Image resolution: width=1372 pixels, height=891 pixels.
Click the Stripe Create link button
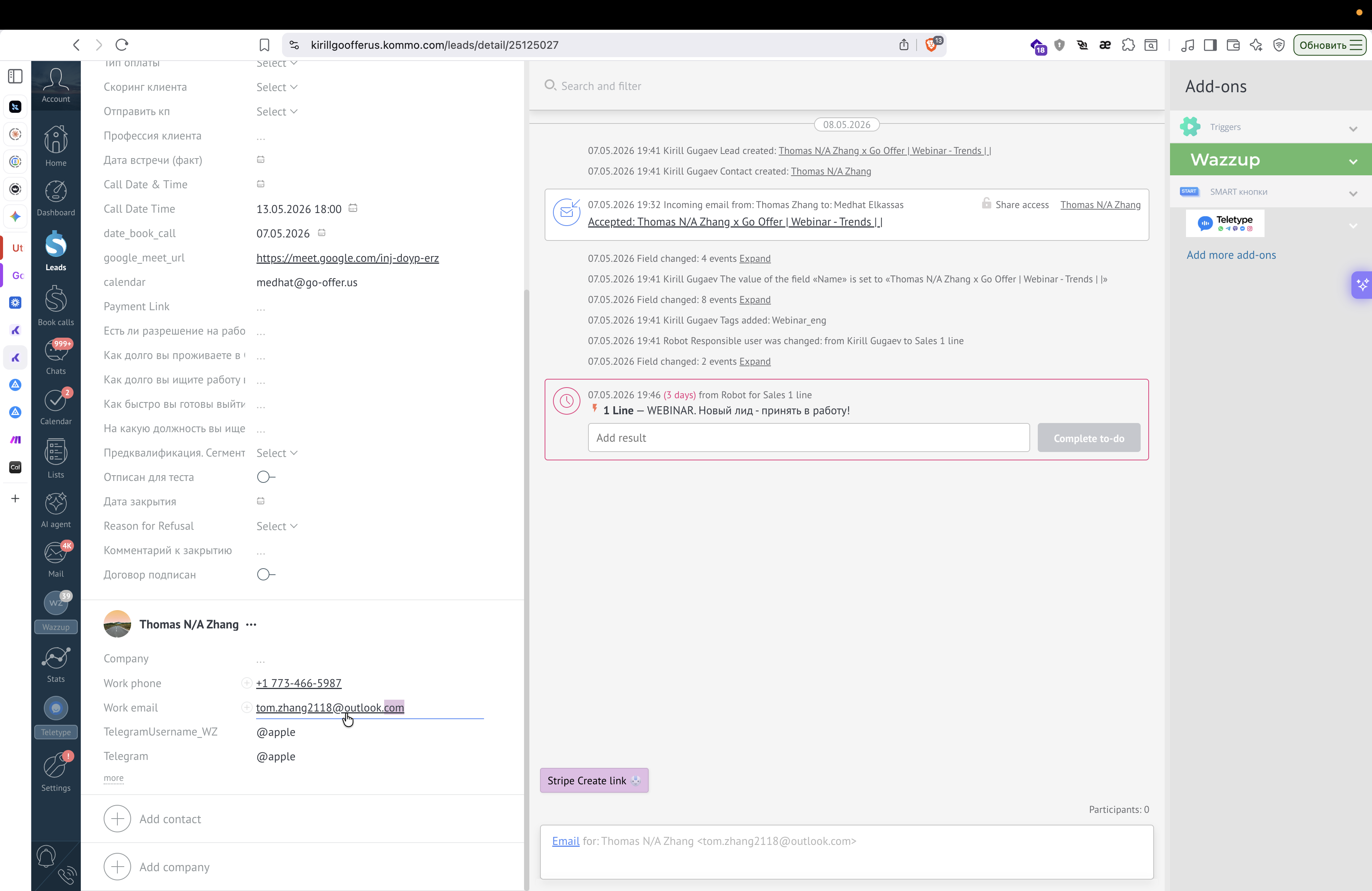tap(594, 780)
